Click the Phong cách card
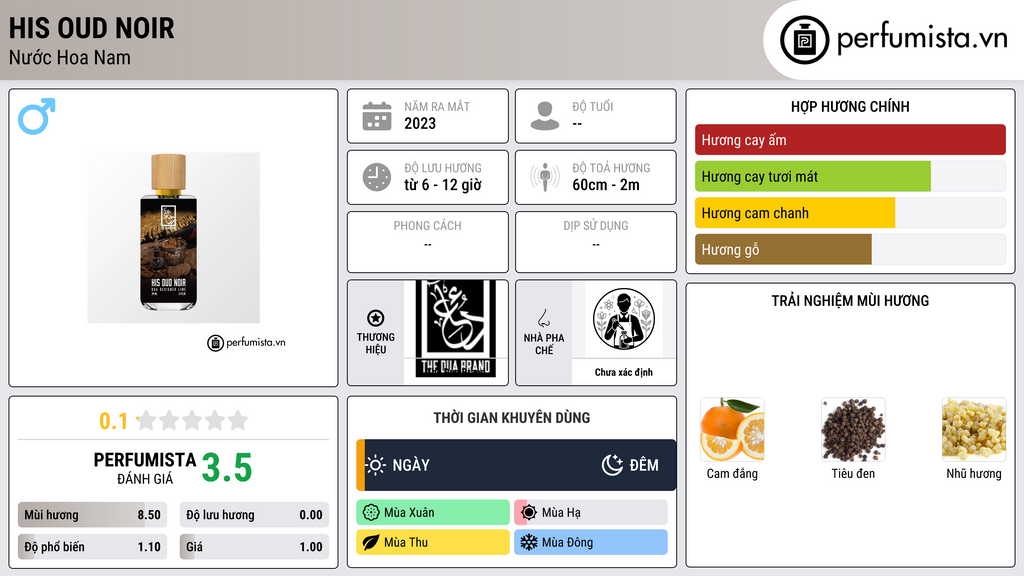1024x576 pixels. pyautogui.click(x=428, y=242)
